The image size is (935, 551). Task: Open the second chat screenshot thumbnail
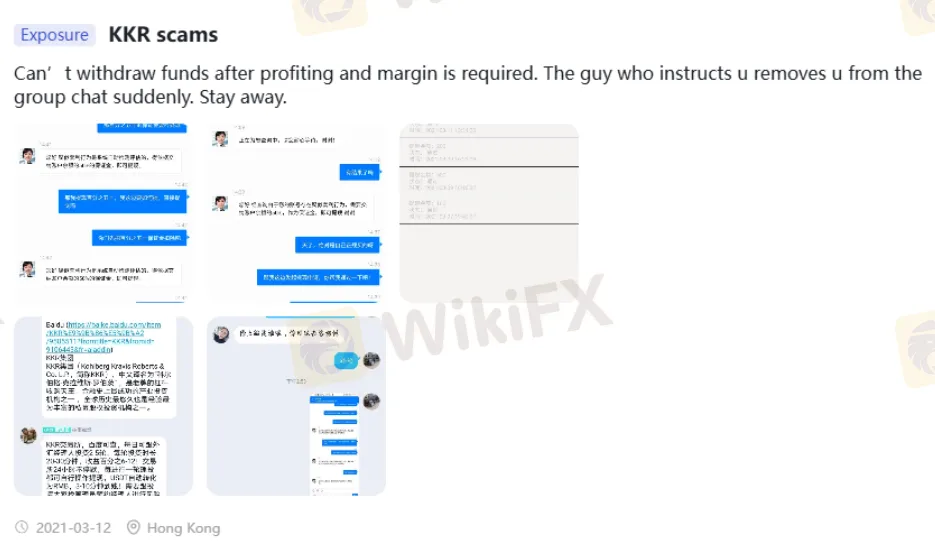point(296,213)
